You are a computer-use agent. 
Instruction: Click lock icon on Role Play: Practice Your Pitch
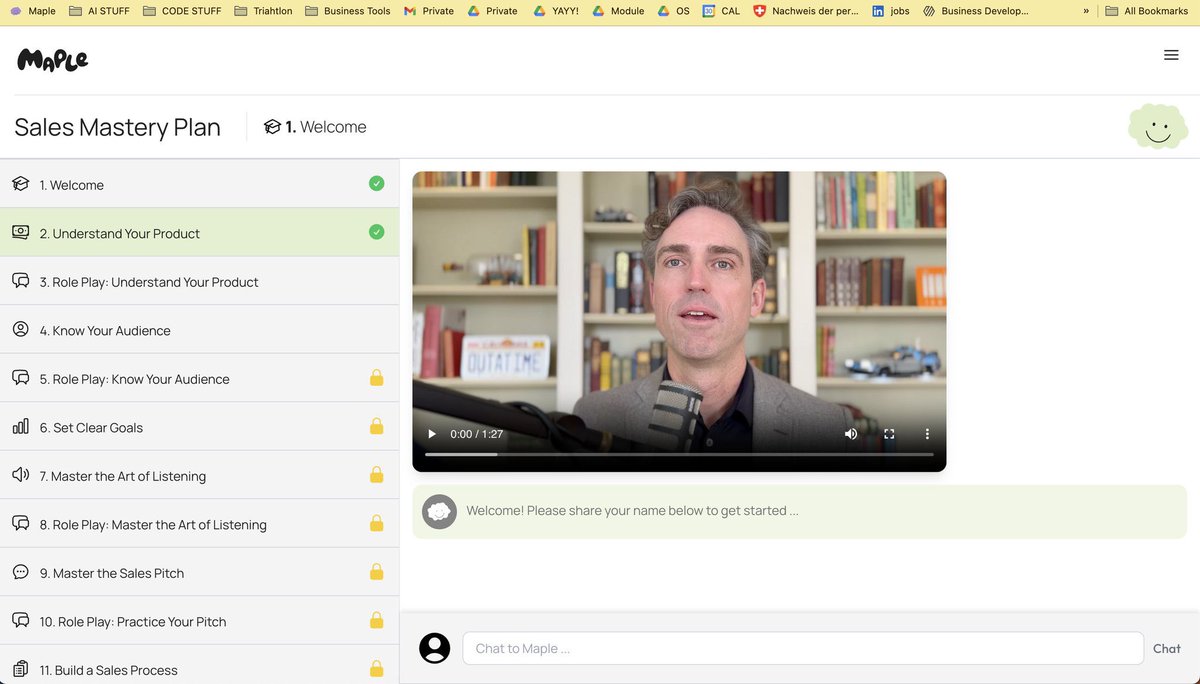(x=376, y=620)
